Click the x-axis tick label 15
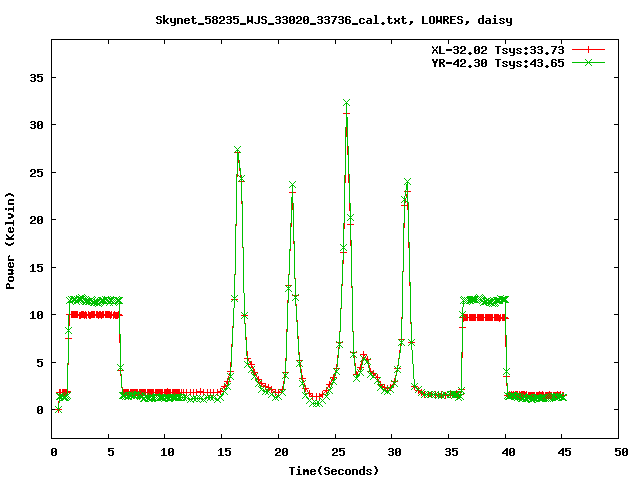640x480 pixels. coord(224,452)
